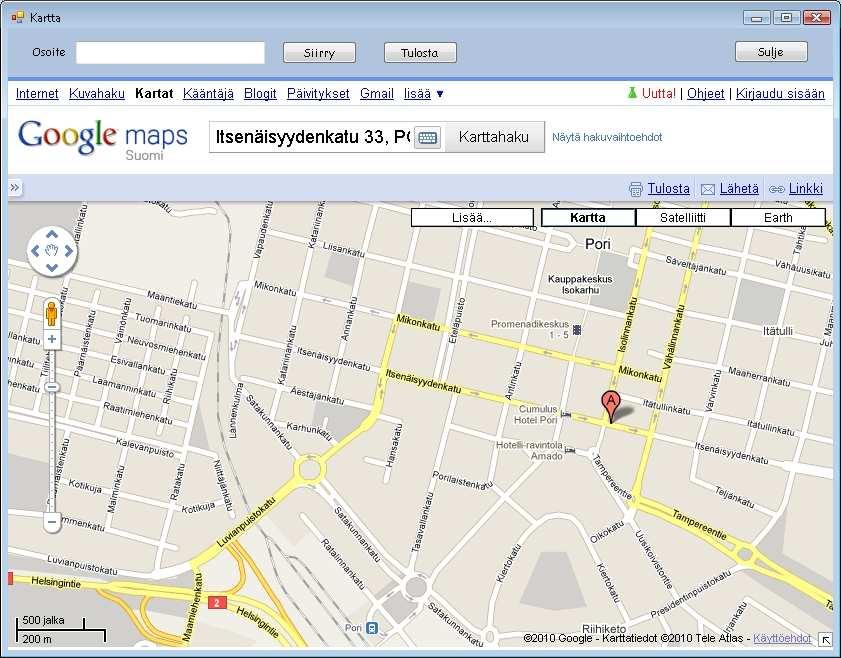
Task: Click the Sulje button
Action: pyautogui.click(x=771, y=52)
